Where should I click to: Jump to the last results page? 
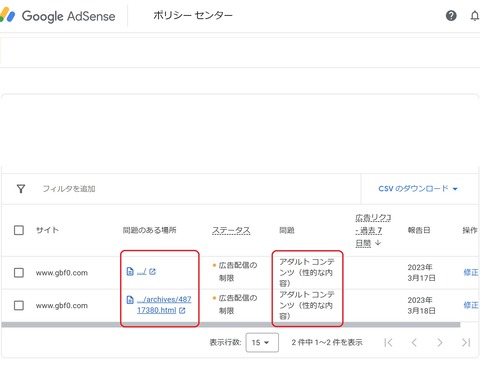pos(466,342)
